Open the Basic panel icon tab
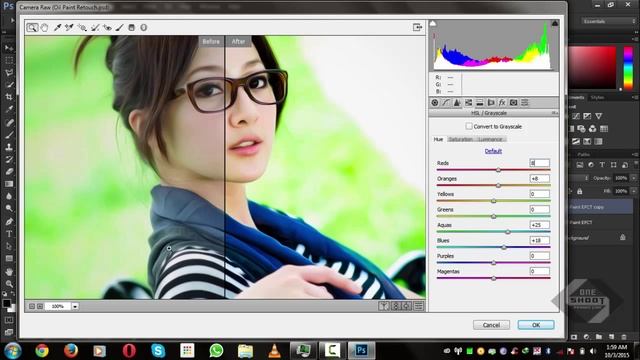 pos(435,102)
